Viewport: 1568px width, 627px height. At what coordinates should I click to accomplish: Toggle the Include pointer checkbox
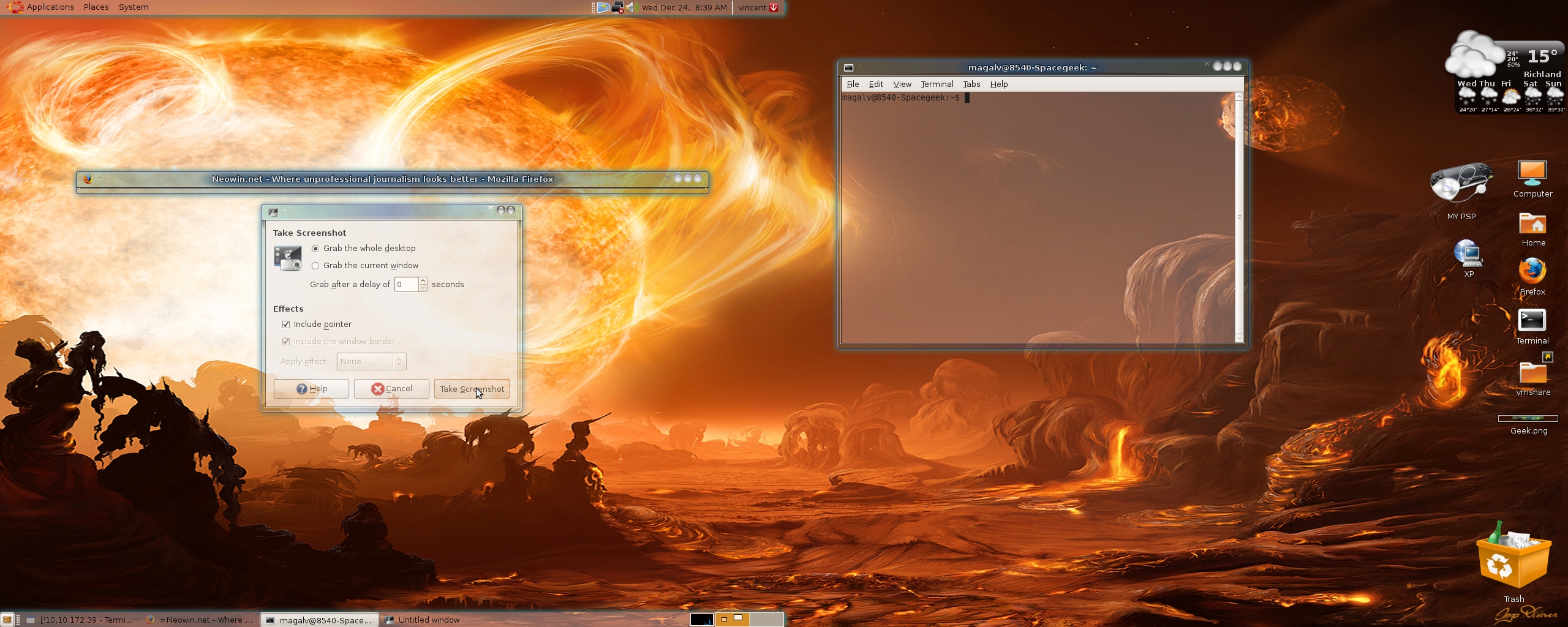coord(286,325)
